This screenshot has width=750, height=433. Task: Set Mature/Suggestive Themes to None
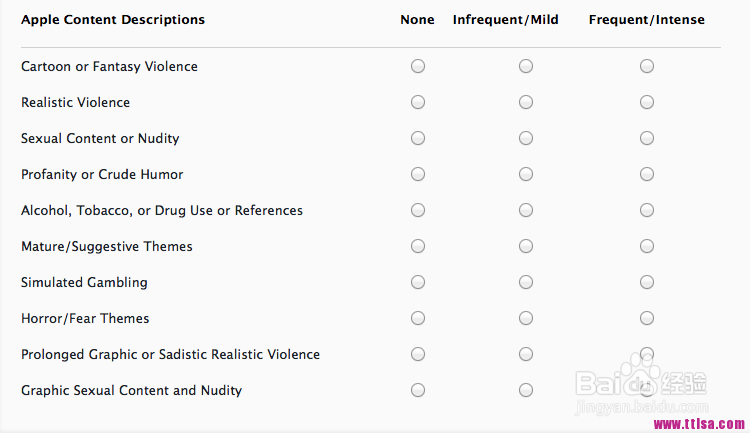point(418,246)
